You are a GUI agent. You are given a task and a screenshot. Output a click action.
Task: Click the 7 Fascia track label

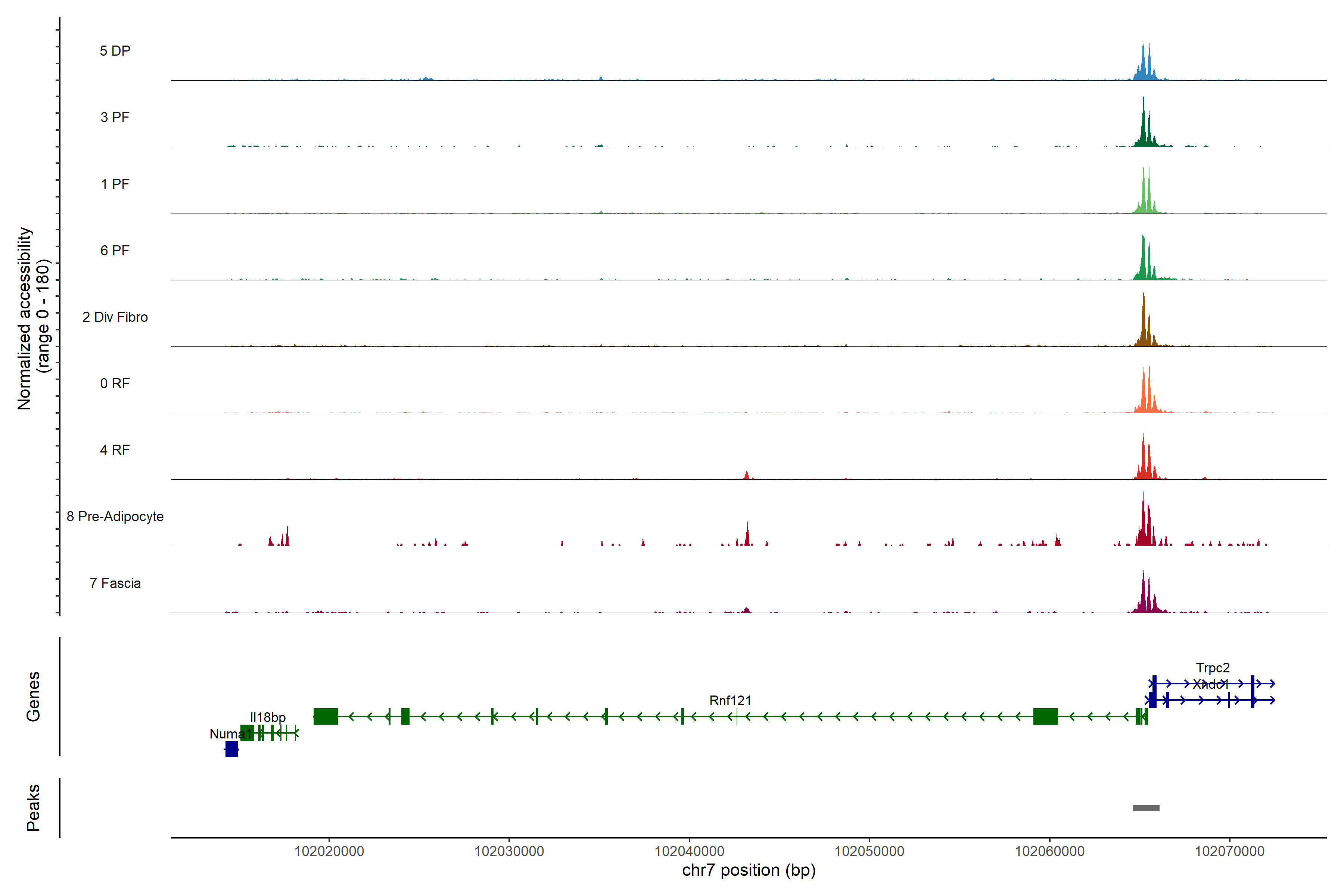click(115, 583)
